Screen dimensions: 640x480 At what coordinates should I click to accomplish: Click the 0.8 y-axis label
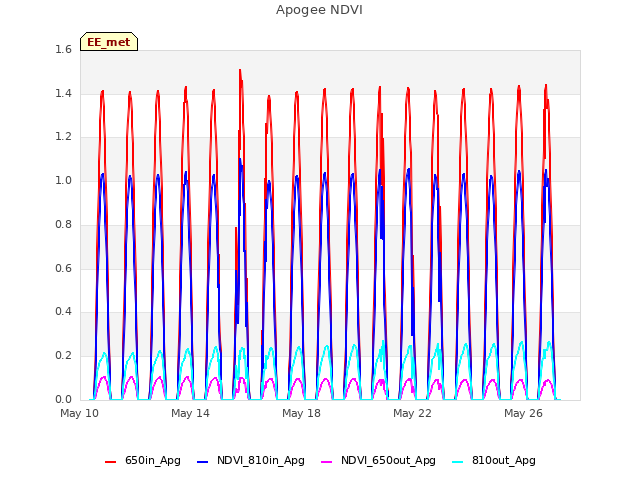63,224
